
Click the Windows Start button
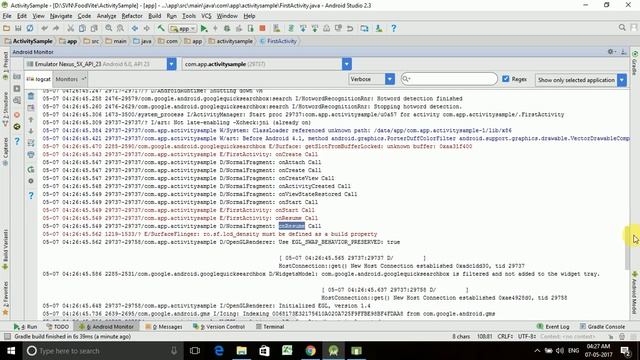point(11,351)
